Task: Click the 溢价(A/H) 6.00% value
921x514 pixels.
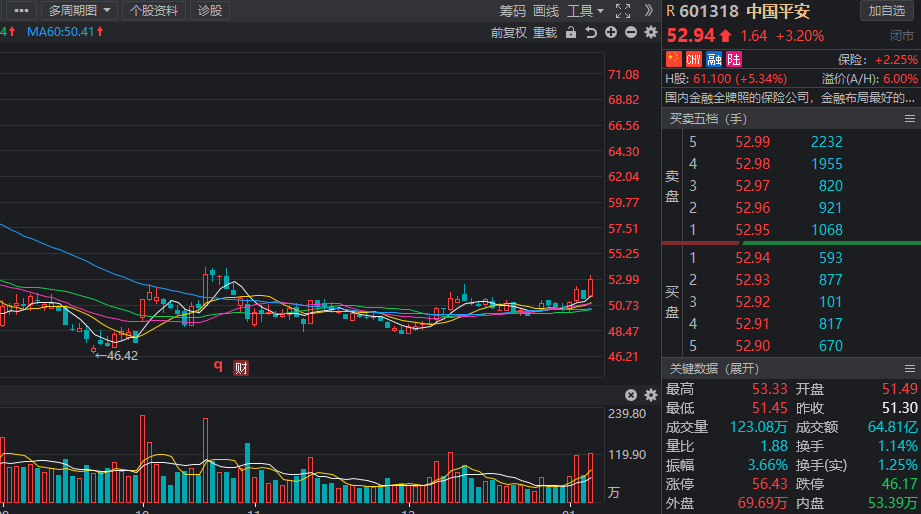Action: click(x=900, y=79)
